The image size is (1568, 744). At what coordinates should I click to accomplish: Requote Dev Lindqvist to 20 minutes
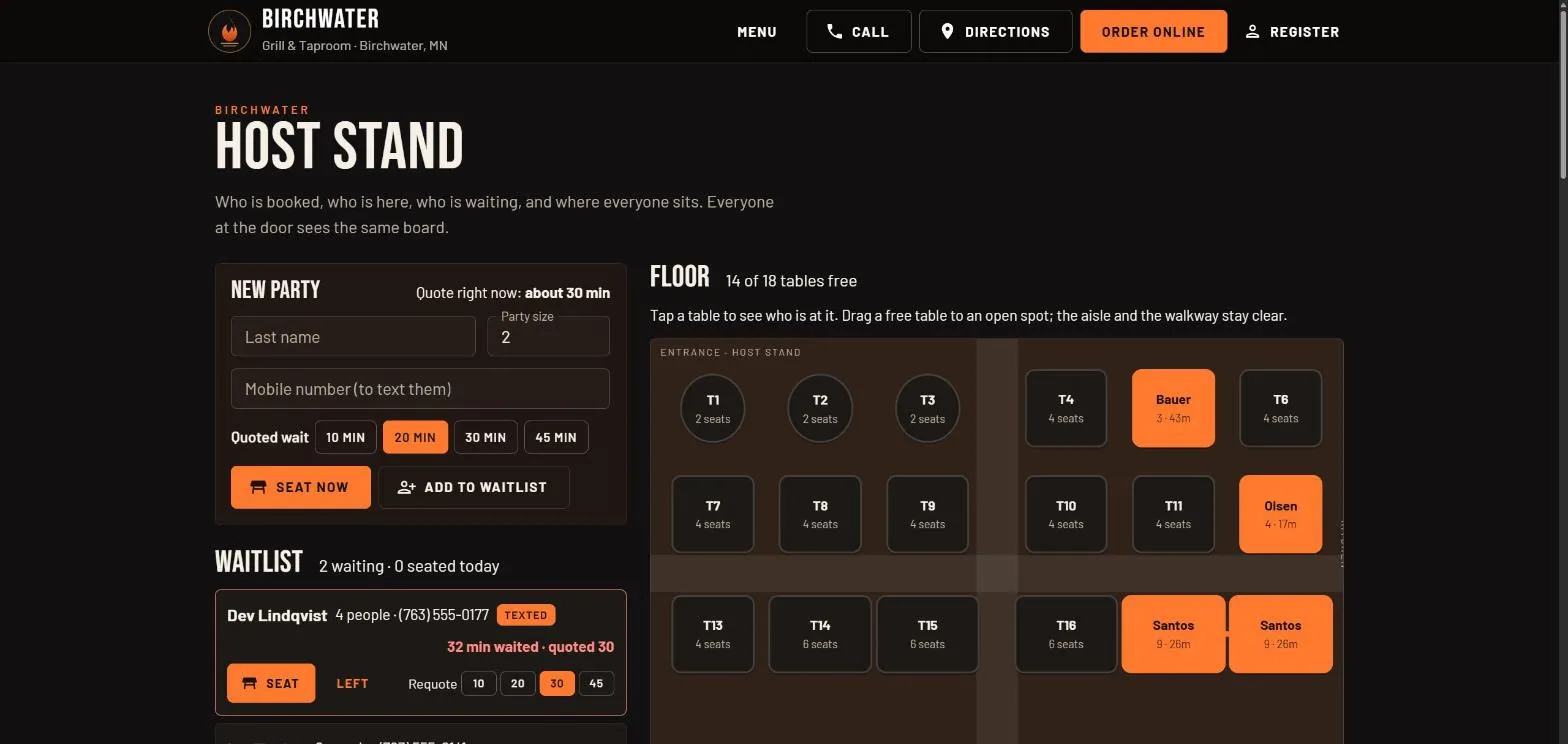tap(518, 683)
